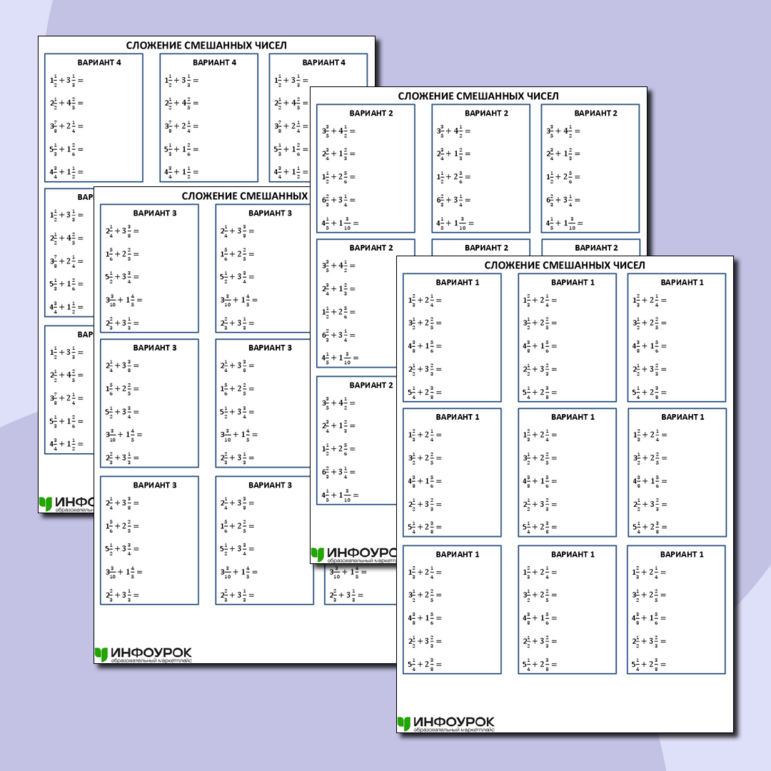Open the top-right Вариант 2 card
The width and height of the screenshot is (771, 771).
pos(590,168)
